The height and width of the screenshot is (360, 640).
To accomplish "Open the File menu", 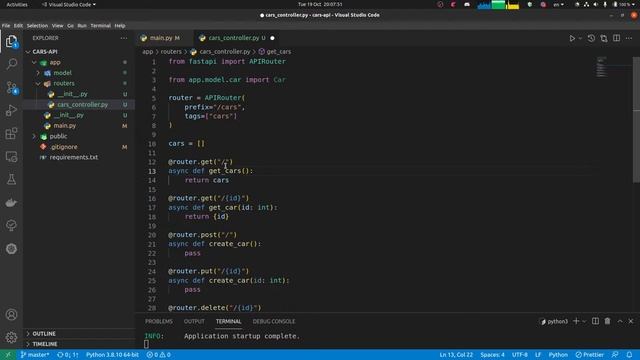I will pyautogui.click(x=6, y=25).
